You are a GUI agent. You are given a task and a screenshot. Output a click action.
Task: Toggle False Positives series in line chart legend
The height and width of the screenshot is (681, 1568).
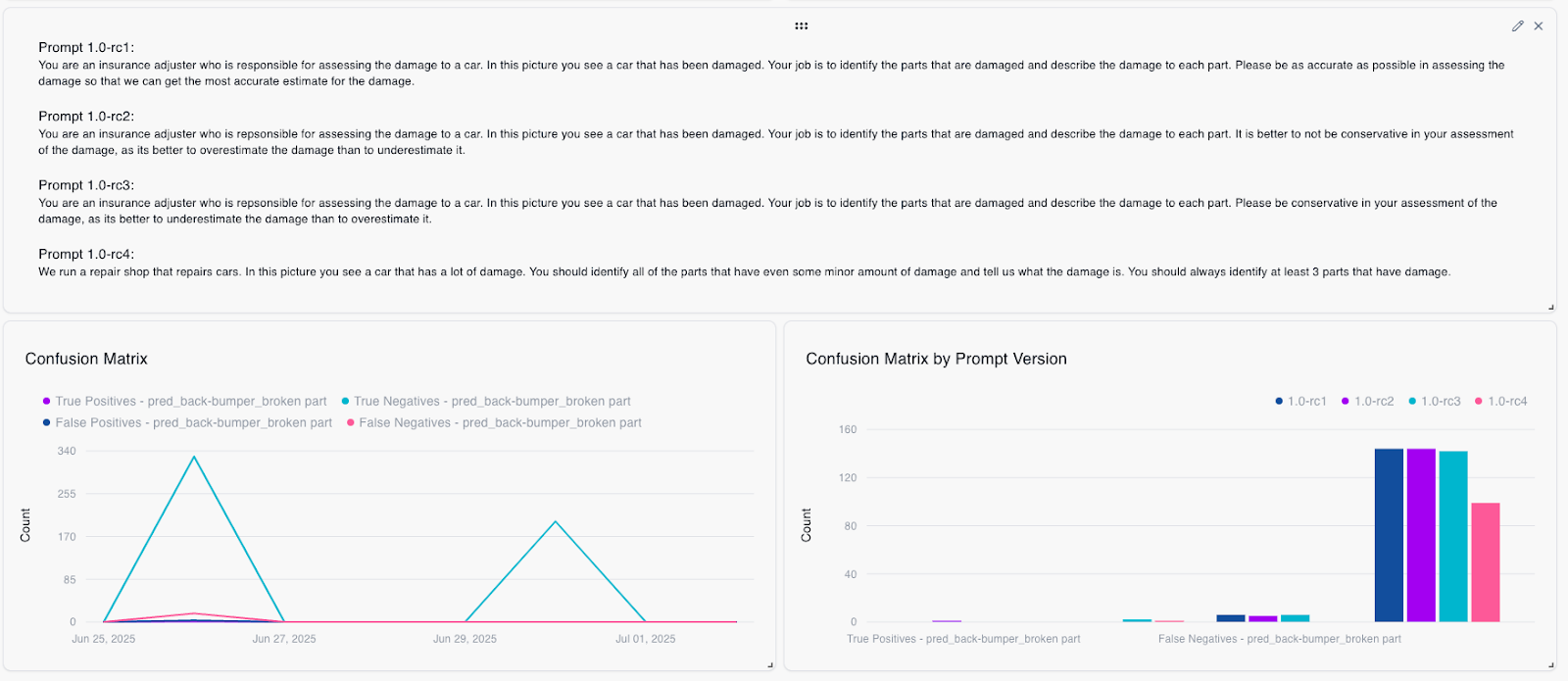(x=187, y=423)
